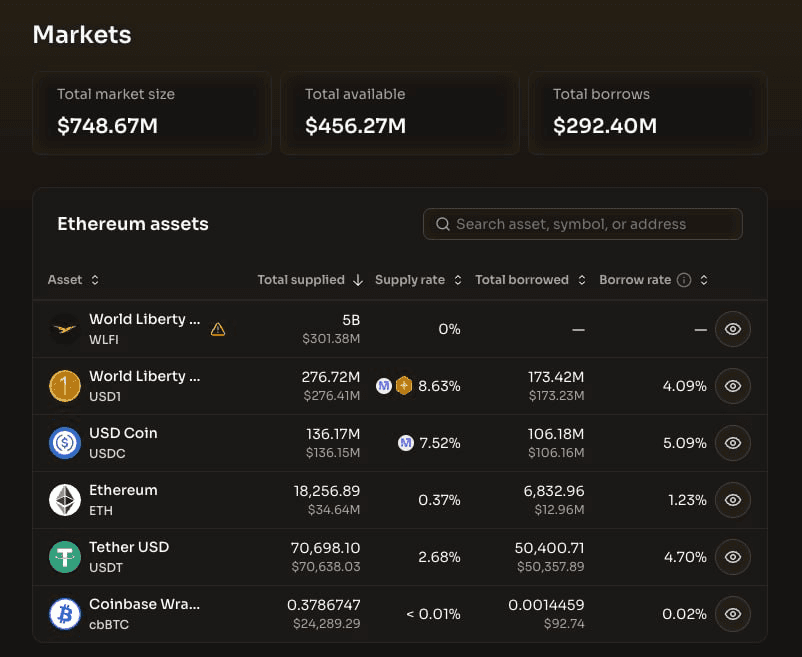Screen dimensions: 802x657
Task: Click the Borrow rate info icon
Action: coord(684,280)
